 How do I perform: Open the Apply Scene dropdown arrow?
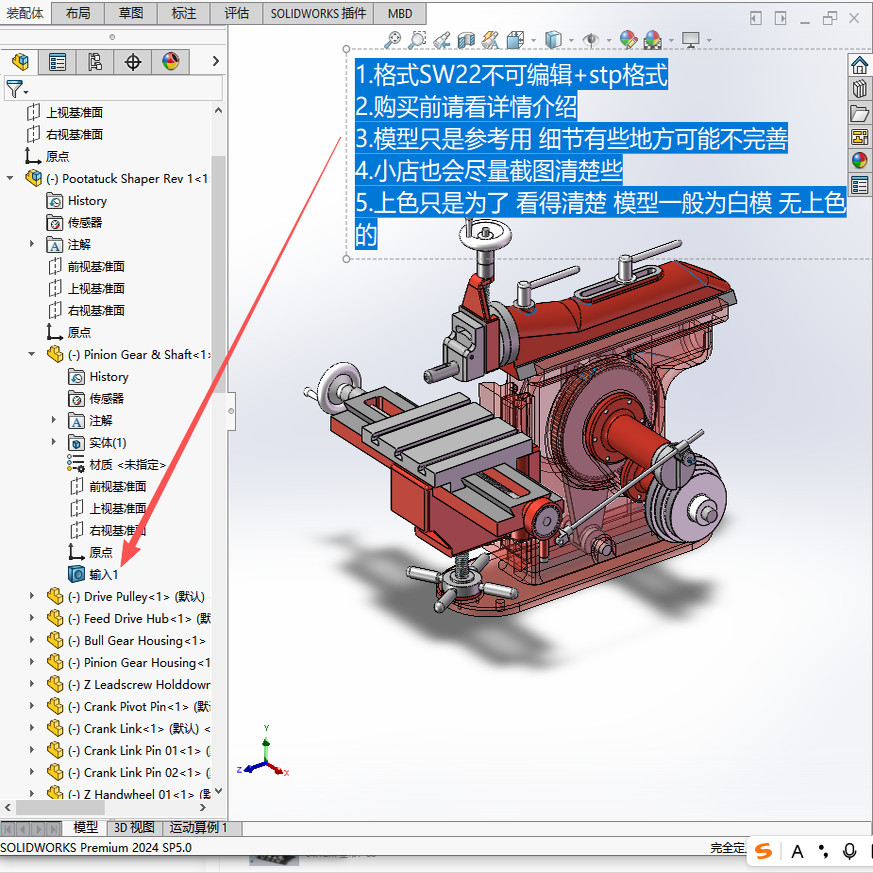671,40
